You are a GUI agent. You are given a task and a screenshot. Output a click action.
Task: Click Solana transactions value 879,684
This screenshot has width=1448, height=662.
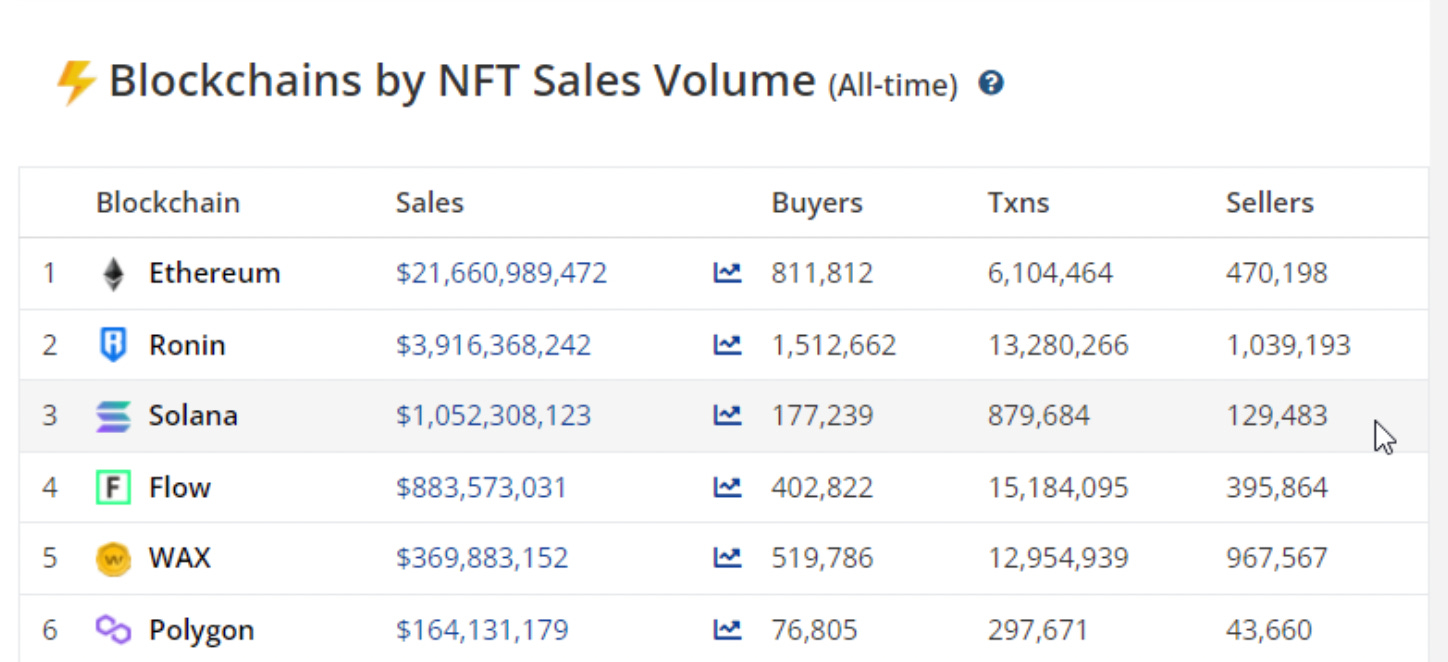[1038, 415]
